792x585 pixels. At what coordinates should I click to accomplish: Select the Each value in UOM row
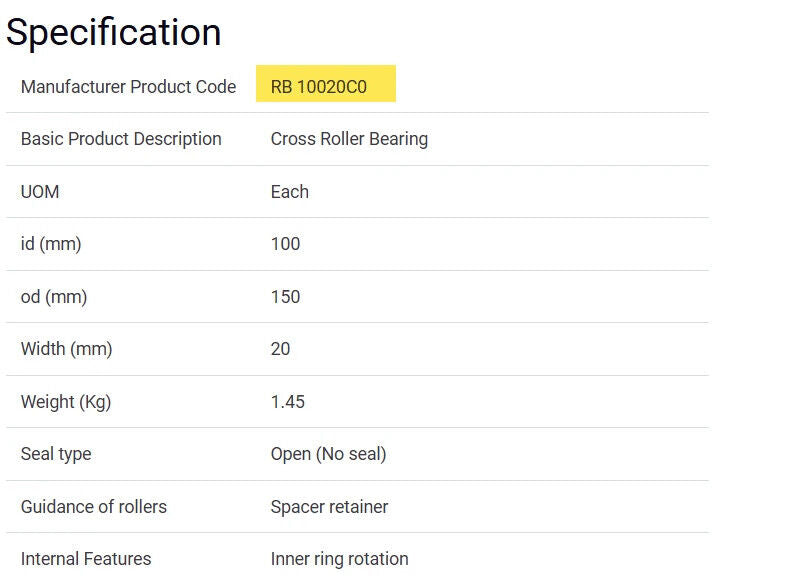click(289, 192)
